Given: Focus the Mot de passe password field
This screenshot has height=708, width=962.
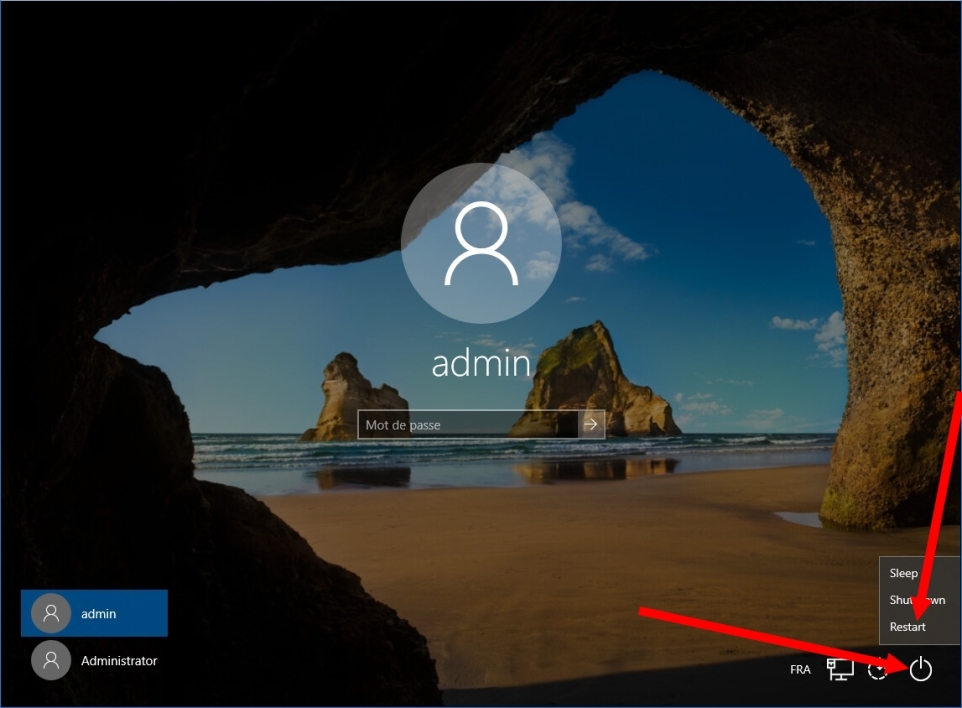Looking at the screenshot, I should (x=467, y=425).
